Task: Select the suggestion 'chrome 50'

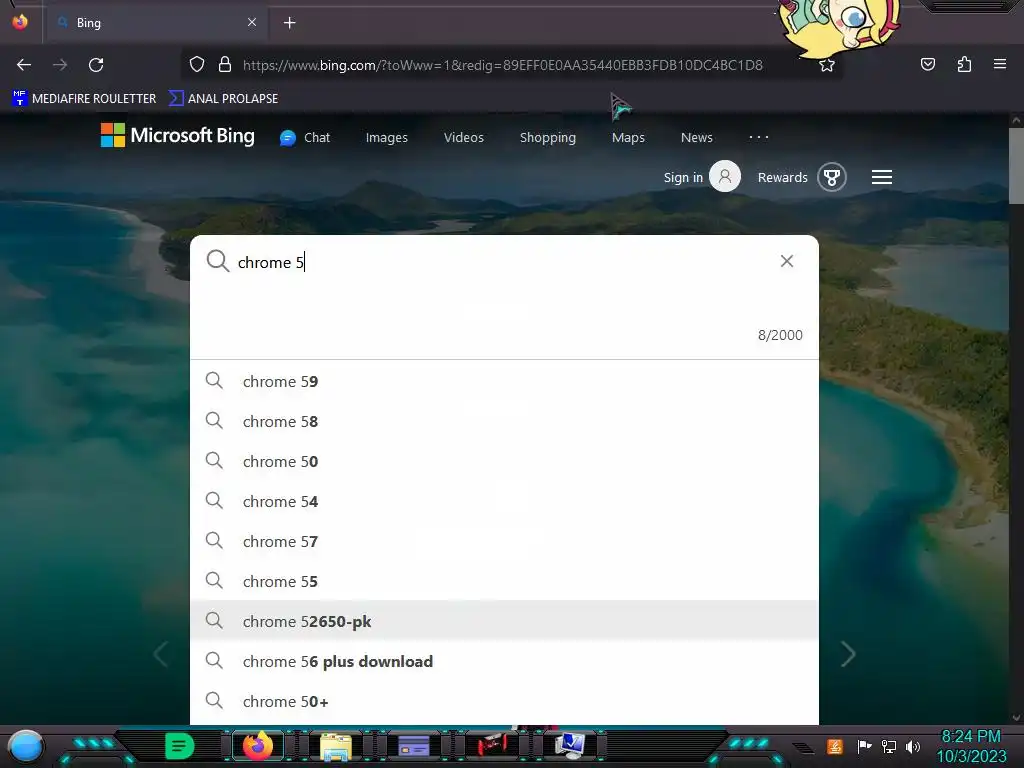Action: pos(504,461)
